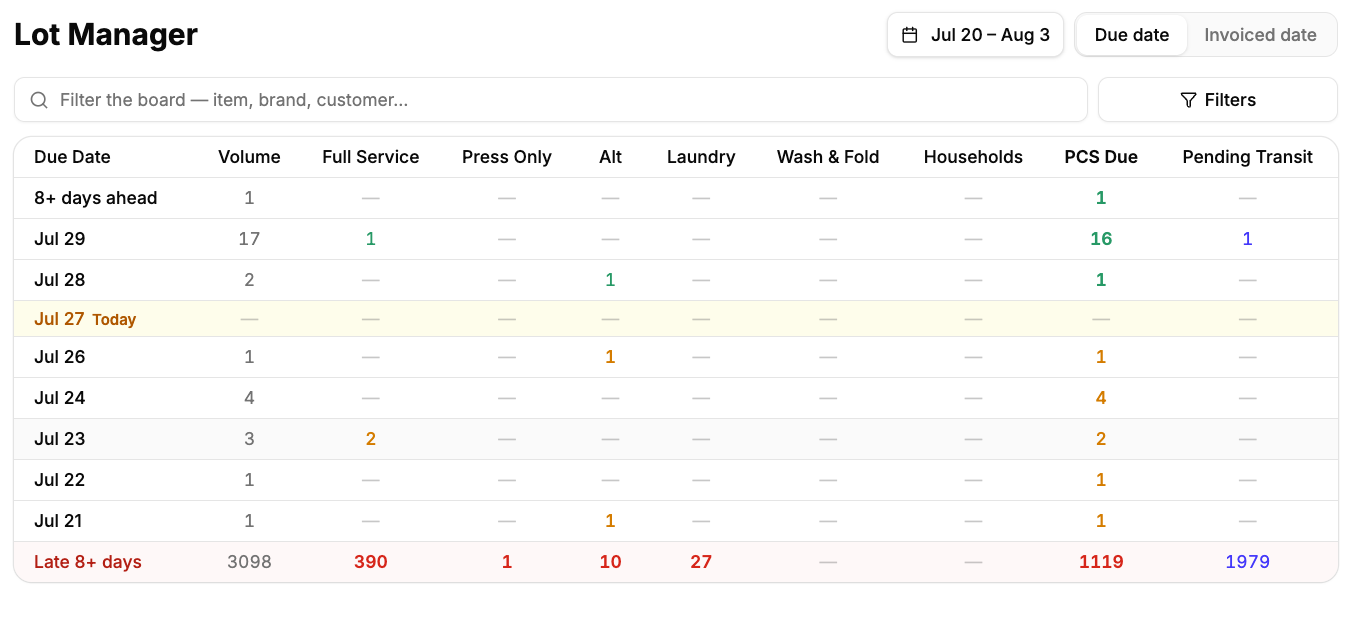This screenshot has height=621, width=1356.
Task: Open the Jul 29 Pending Transit count
Action: click(1247, 239)
